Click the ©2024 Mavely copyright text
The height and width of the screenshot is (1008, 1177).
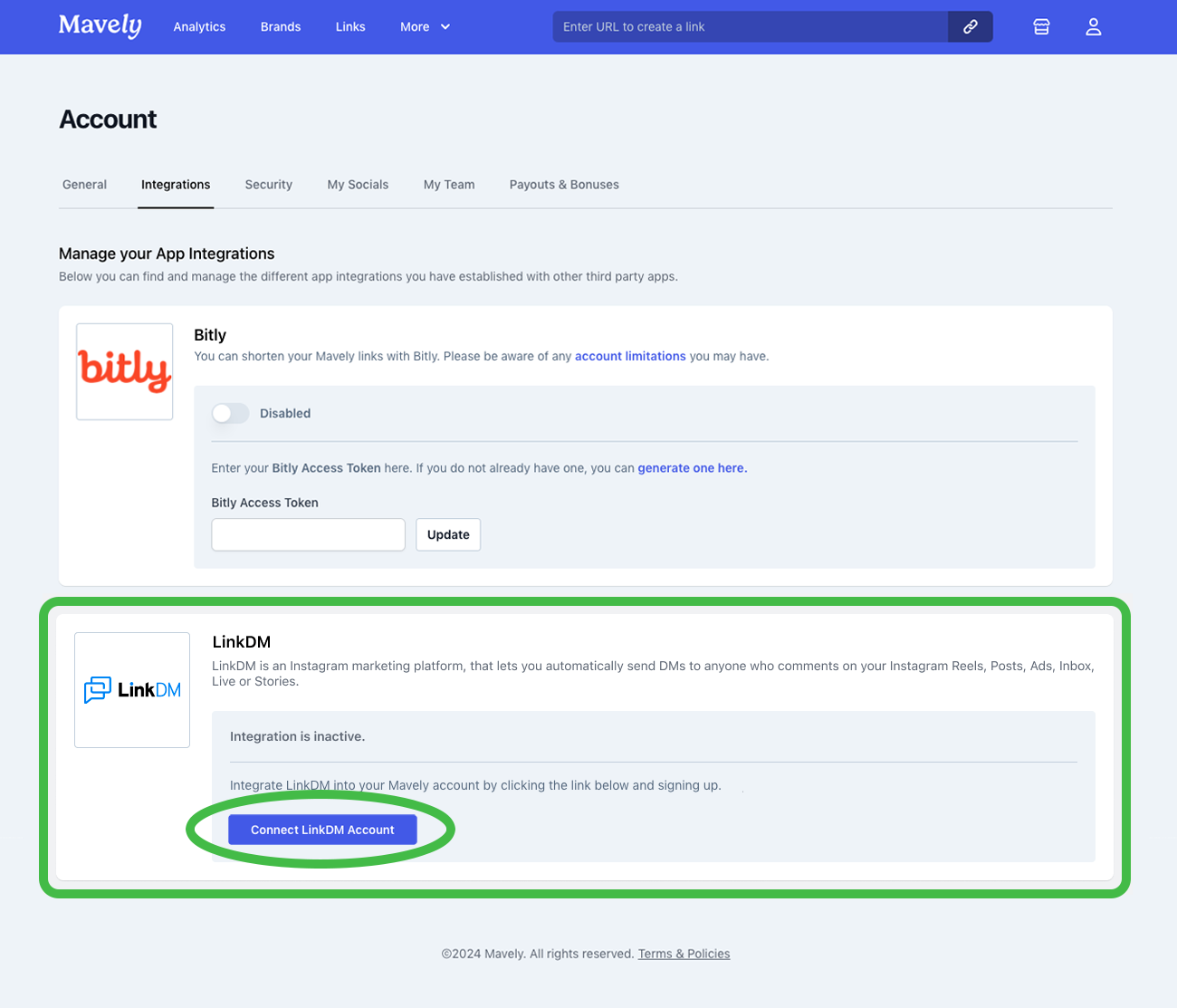pyautogui.click(x=538, y=954)
